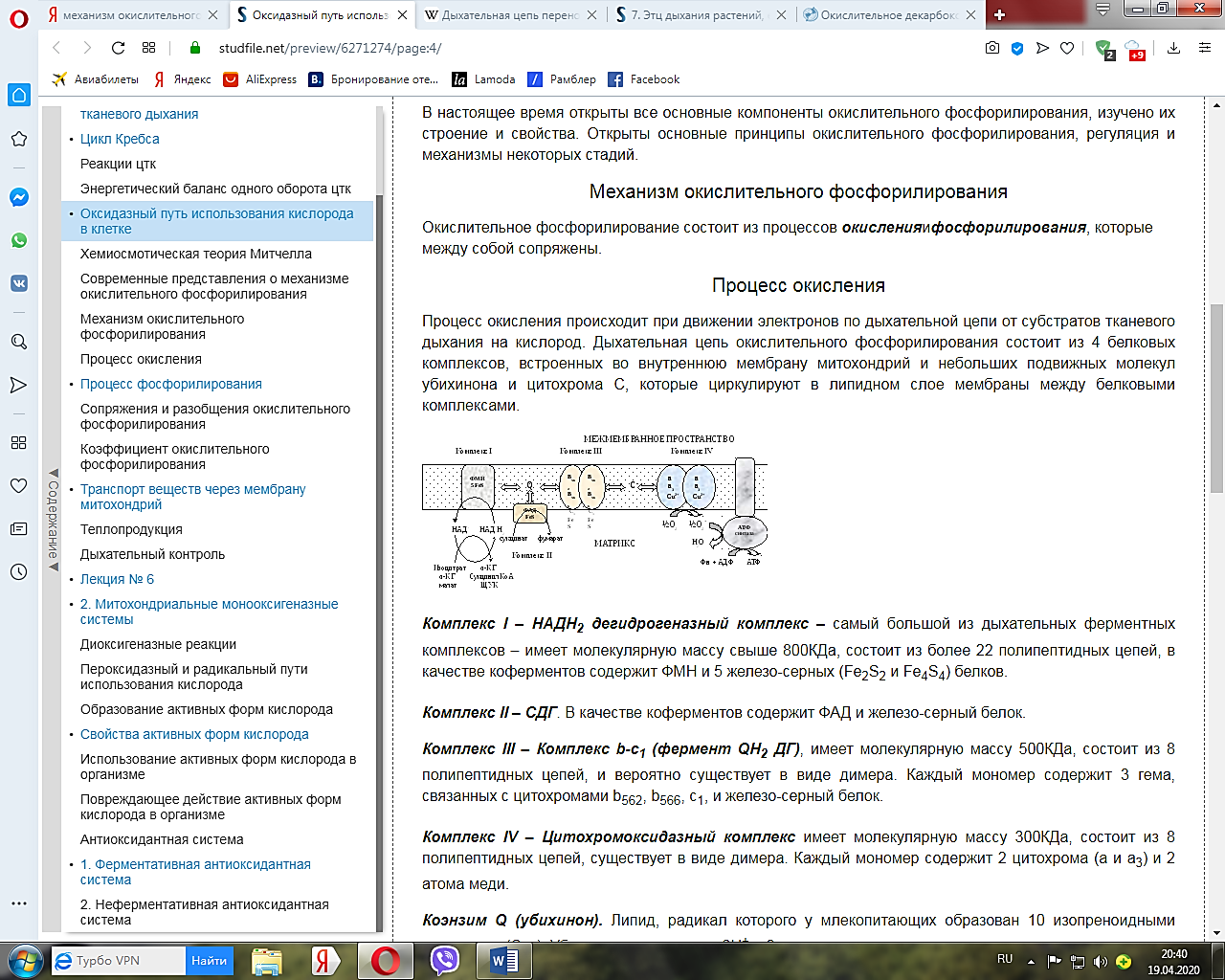Open '1. Ферментативная антиоксидантная система' link
Image resolution: width=1225 pixels, height=980 pixels.
pyautogui.click(x=195, y=872)
